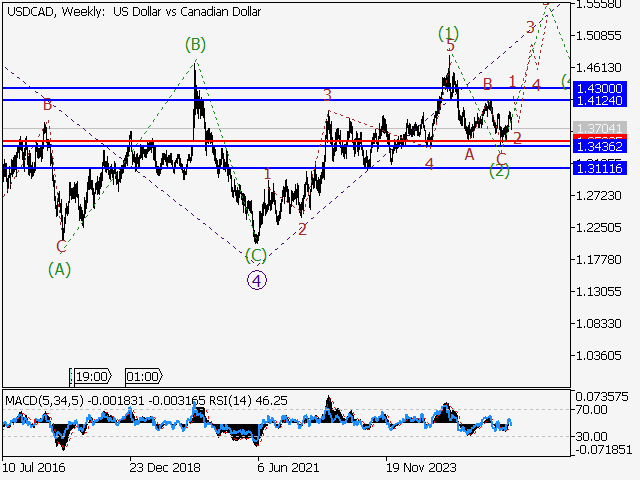Click the green (2) wave label

coord(500,171)
